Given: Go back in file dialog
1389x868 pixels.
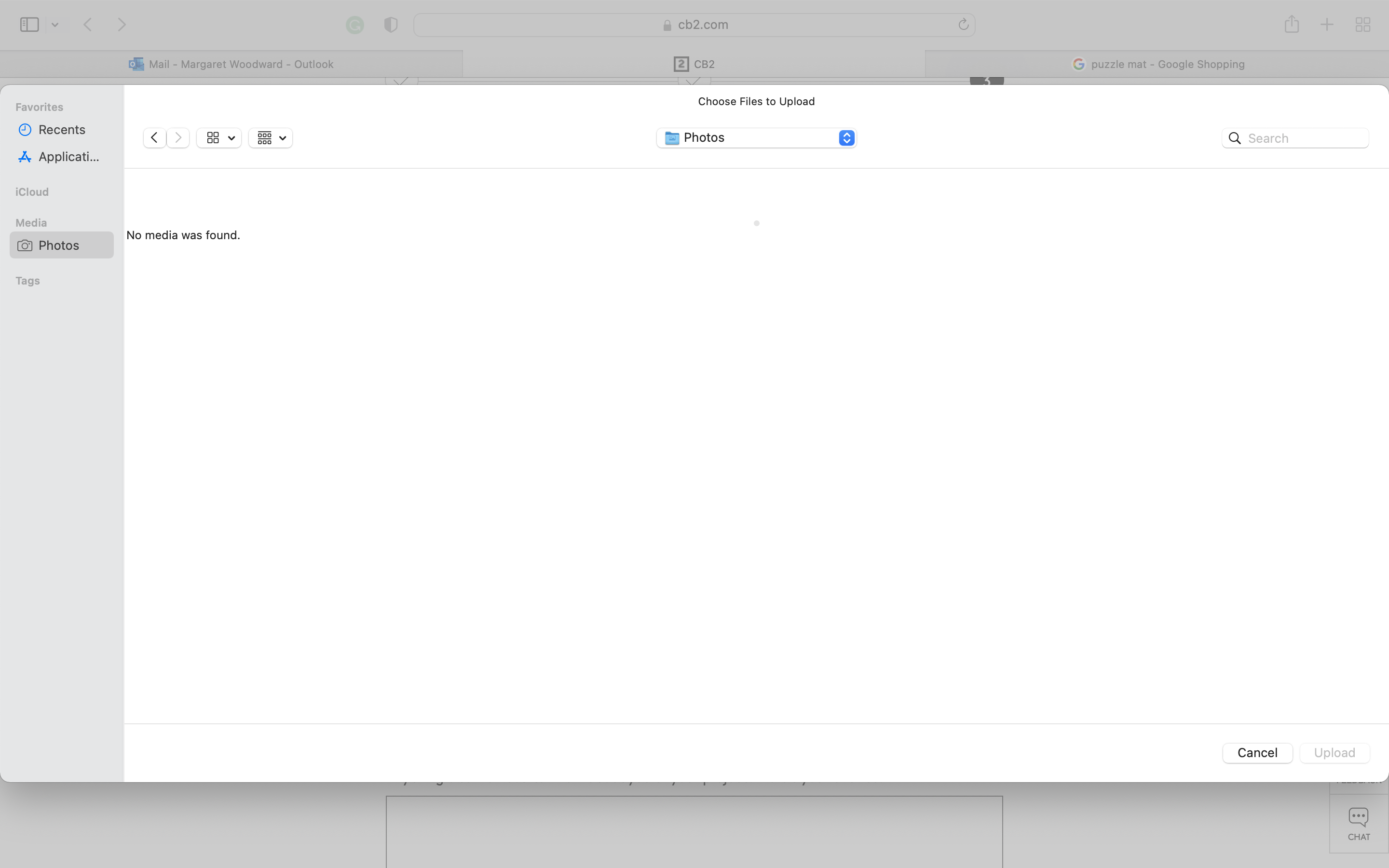Looking at the screenshot, I should [x=154, y=138].
